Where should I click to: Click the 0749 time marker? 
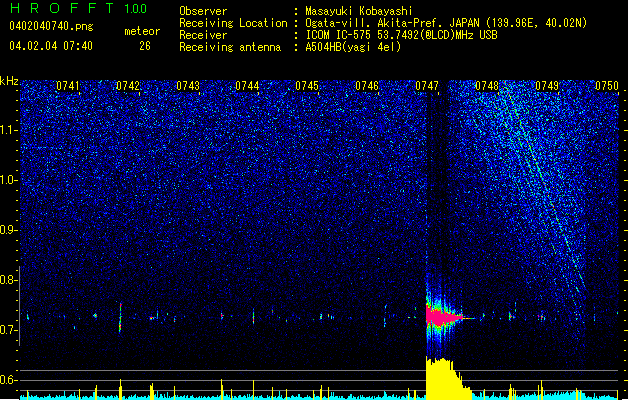(x=547, y=86)
